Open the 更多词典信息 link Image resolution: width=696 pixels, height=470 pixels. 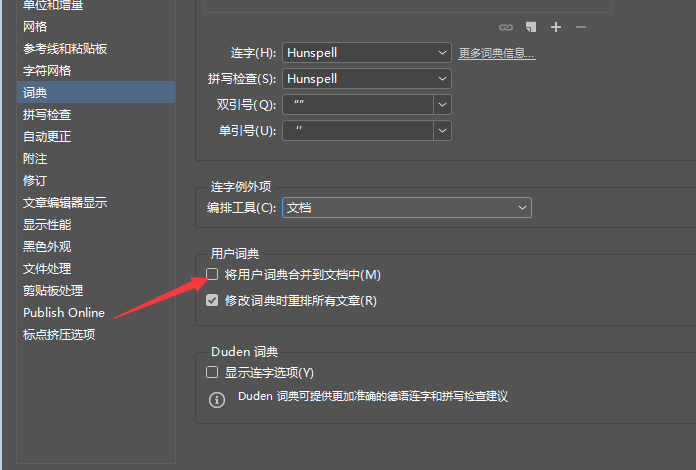(497, 53)
